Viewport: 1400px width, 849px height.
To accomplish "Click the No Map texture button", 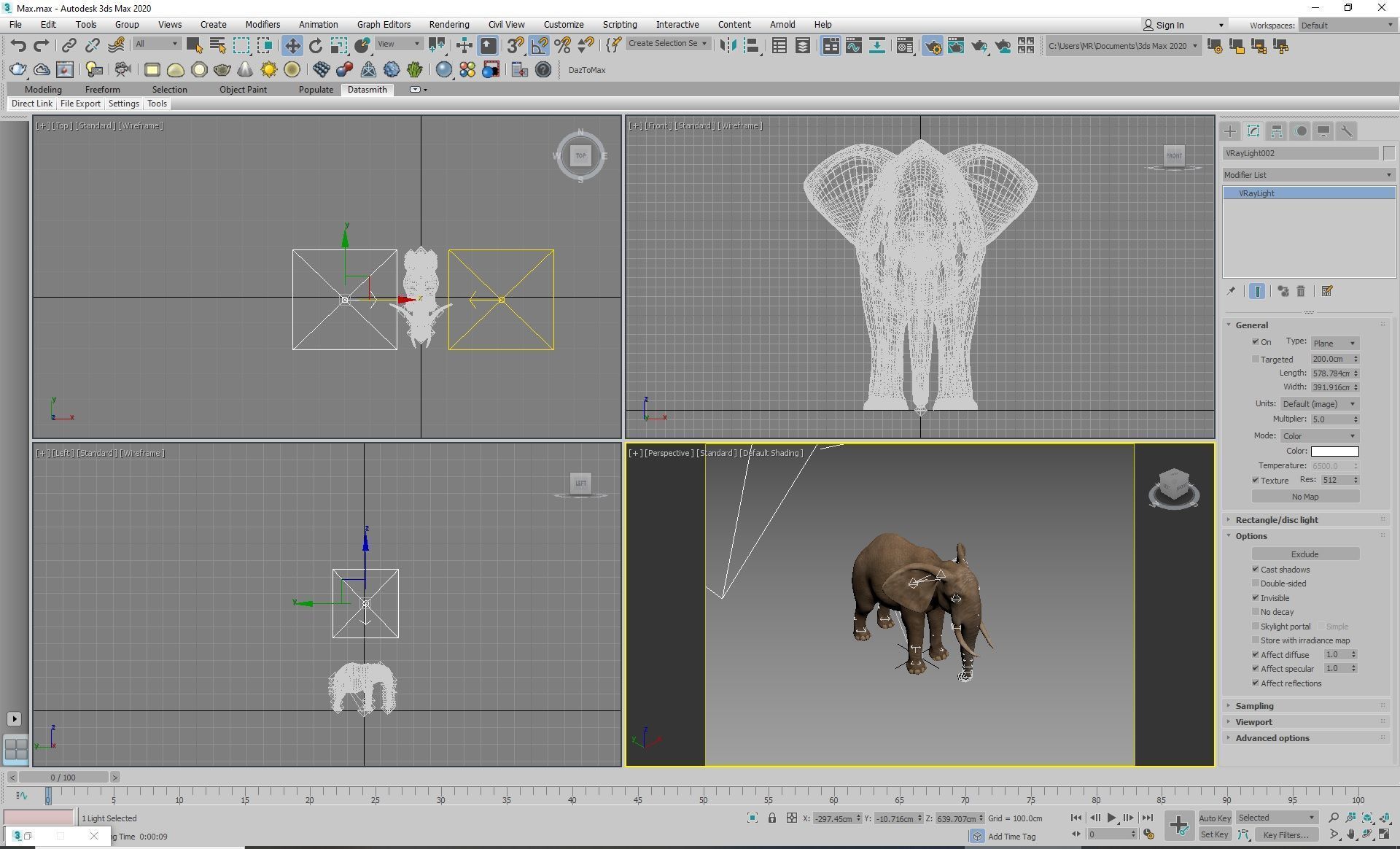I will [x=1305, y=497].
